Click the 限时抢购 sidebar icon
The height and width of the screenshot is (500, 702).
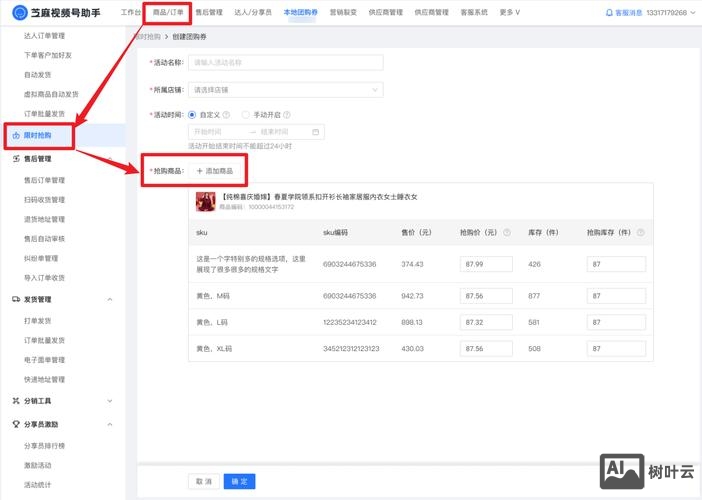tap(16, 135)
